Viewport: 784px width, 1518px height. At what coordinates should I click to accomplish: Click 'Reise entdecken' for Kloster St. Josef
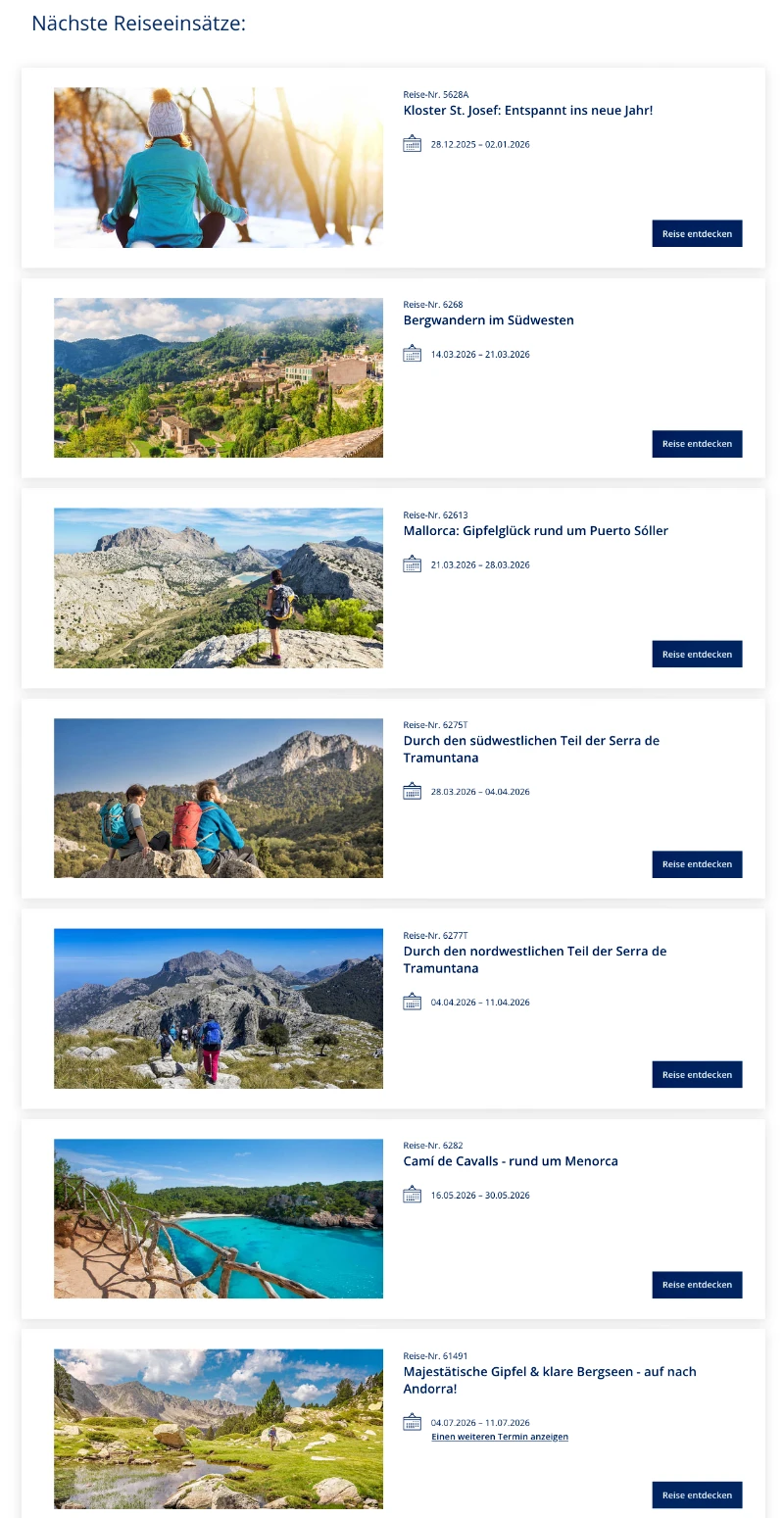click(x=697, y=233)
